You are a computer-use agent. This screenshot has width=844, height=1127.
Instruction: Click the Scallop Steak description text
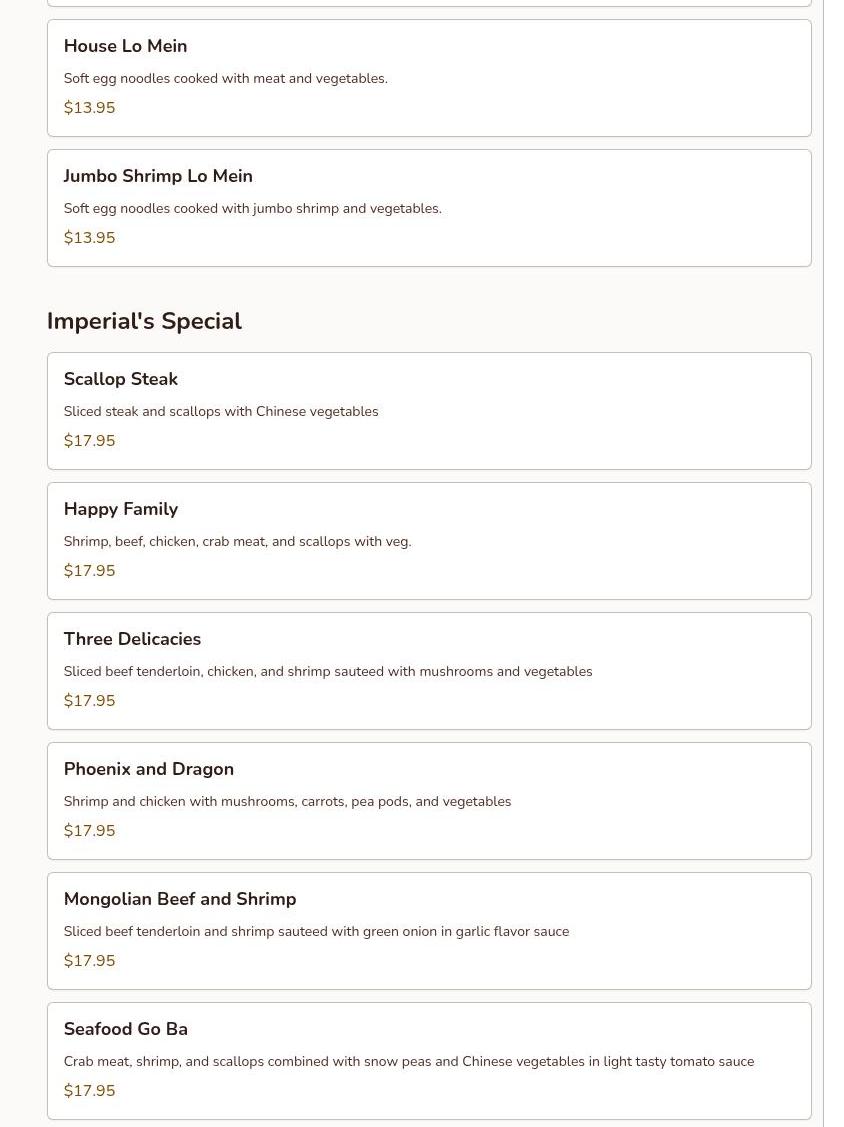coord(221,411)
